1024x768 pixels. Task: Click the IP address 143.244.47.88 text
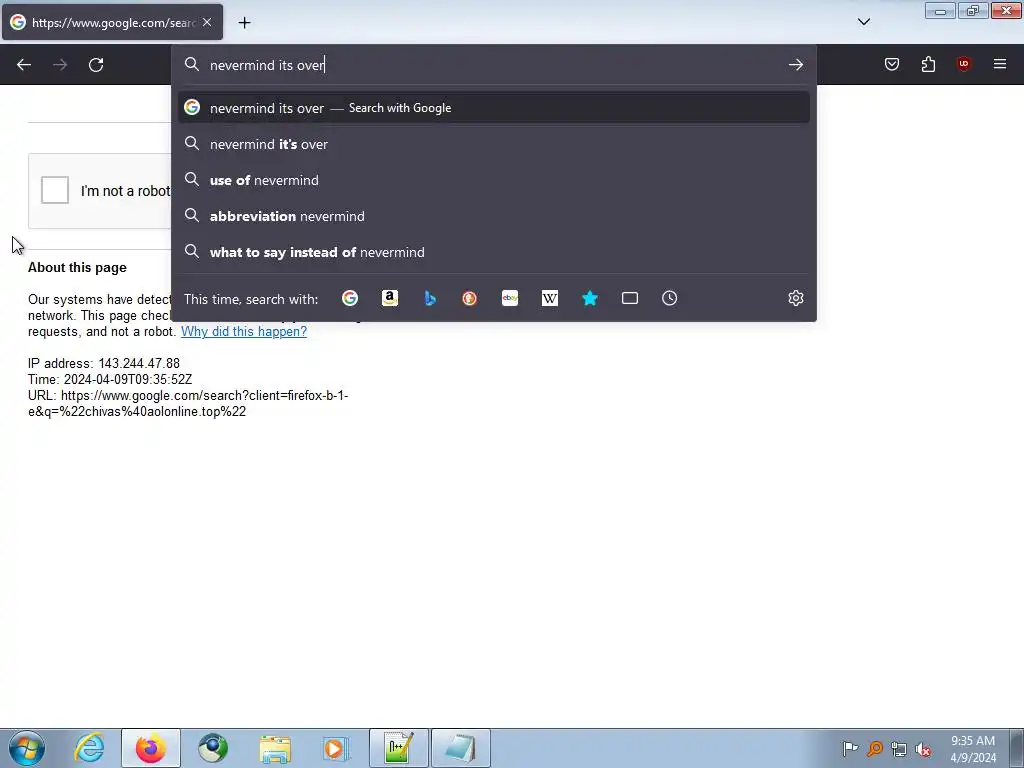[104, 363]
